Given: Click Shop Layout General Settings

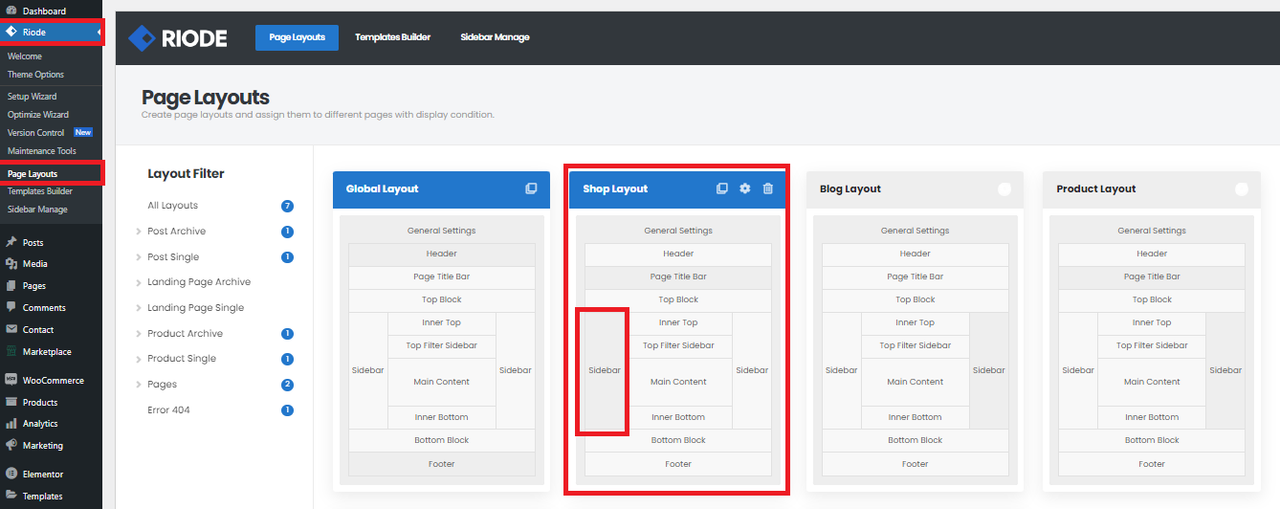Looking at the screenshot, I should pyautogui.click(x=678, y=231).
